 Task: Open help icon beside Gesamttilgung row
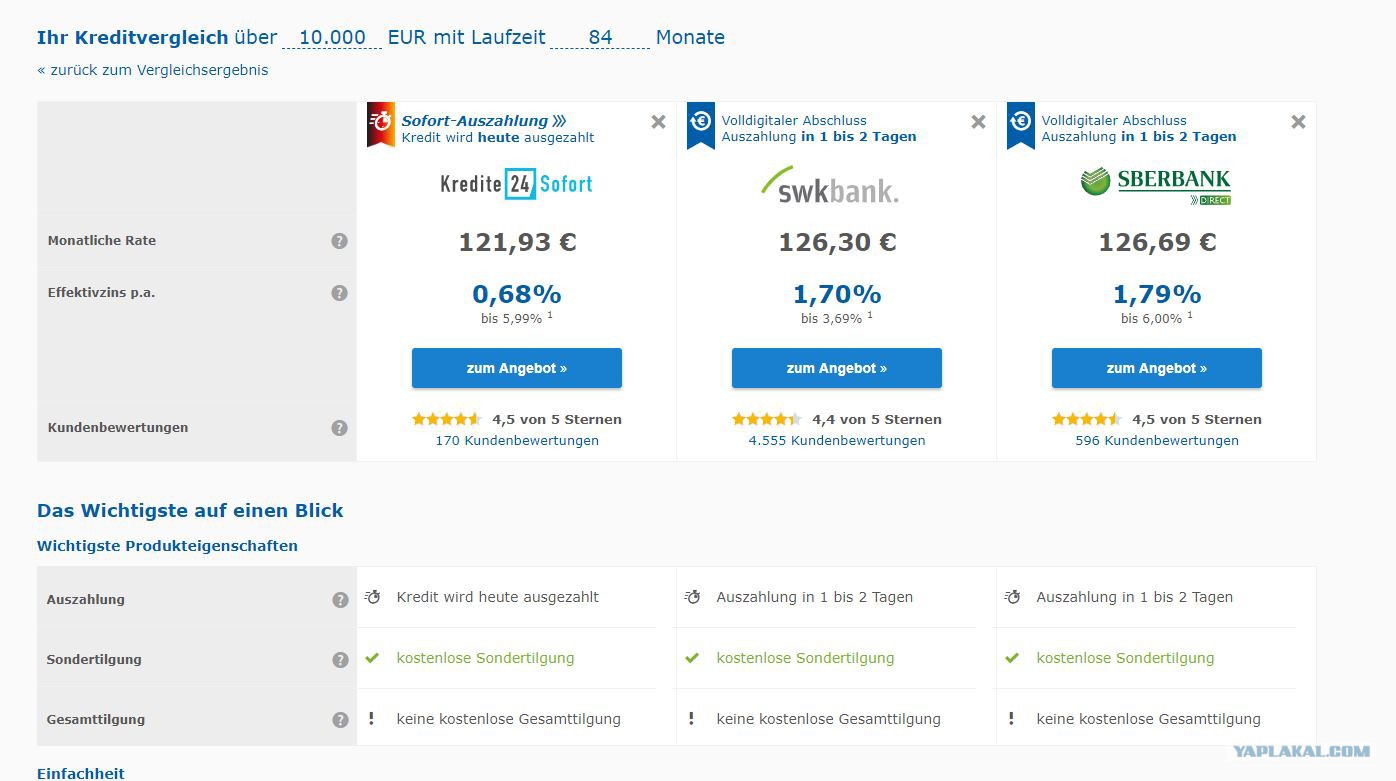point(340,720)
